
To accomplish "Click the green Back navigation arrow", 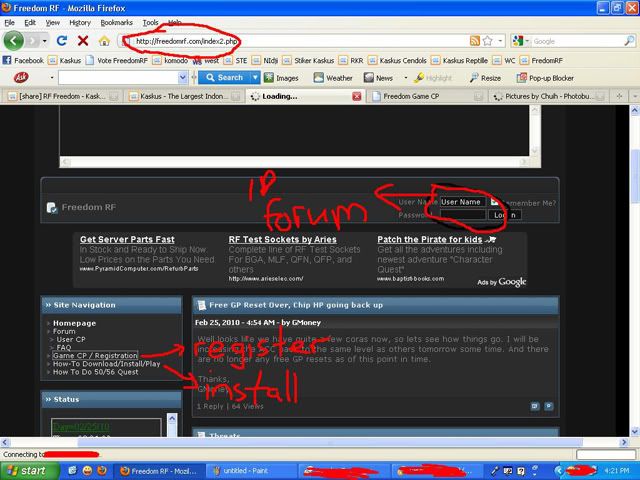I will (x=13, y=41).
